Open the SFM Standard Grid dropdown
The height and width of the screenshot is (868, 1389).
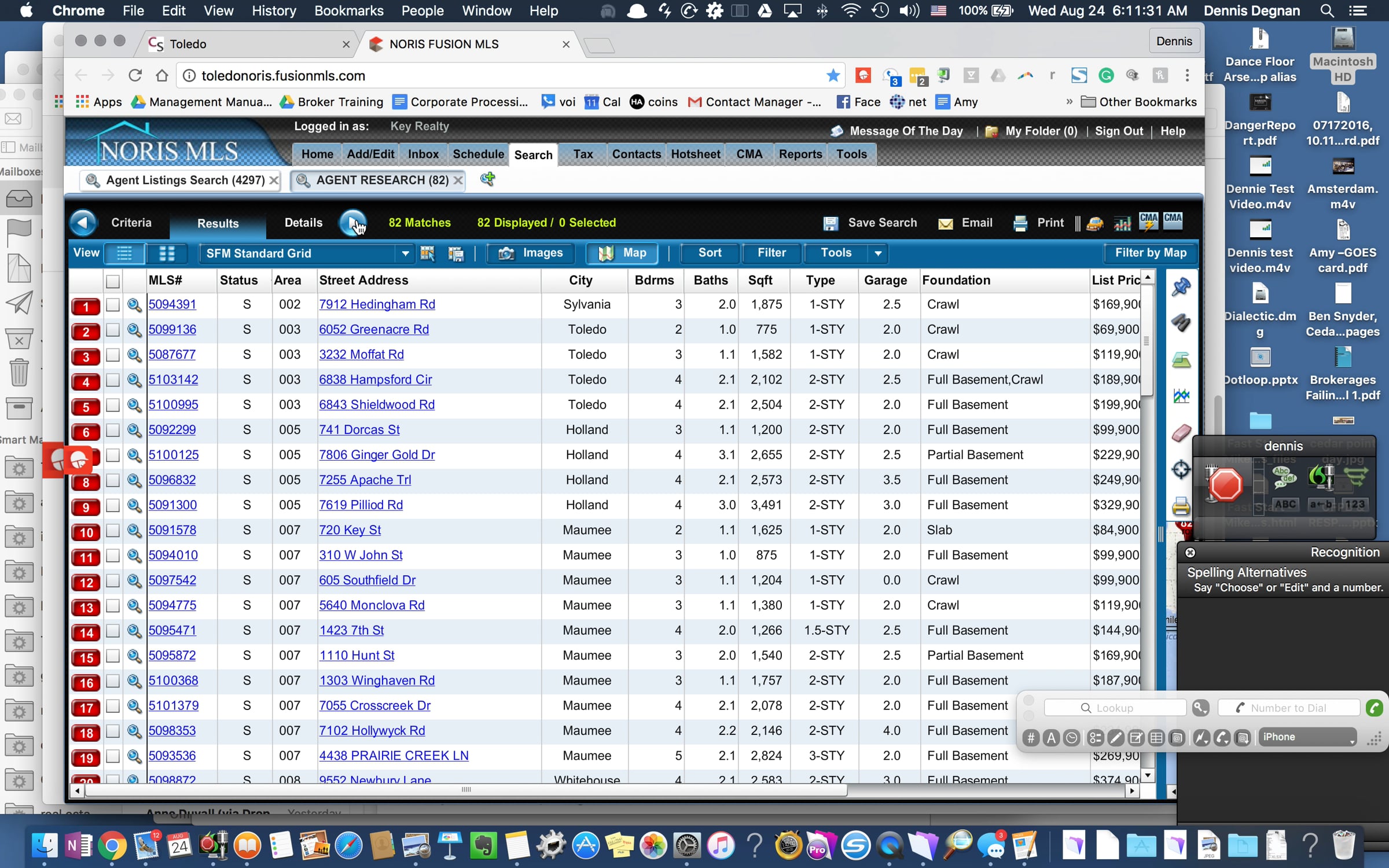(405, 253)
